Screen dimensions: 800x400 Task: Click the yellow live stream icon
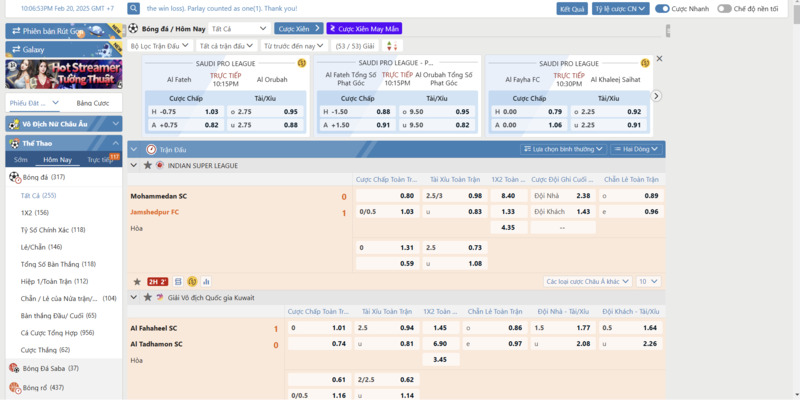click(192, 282)
